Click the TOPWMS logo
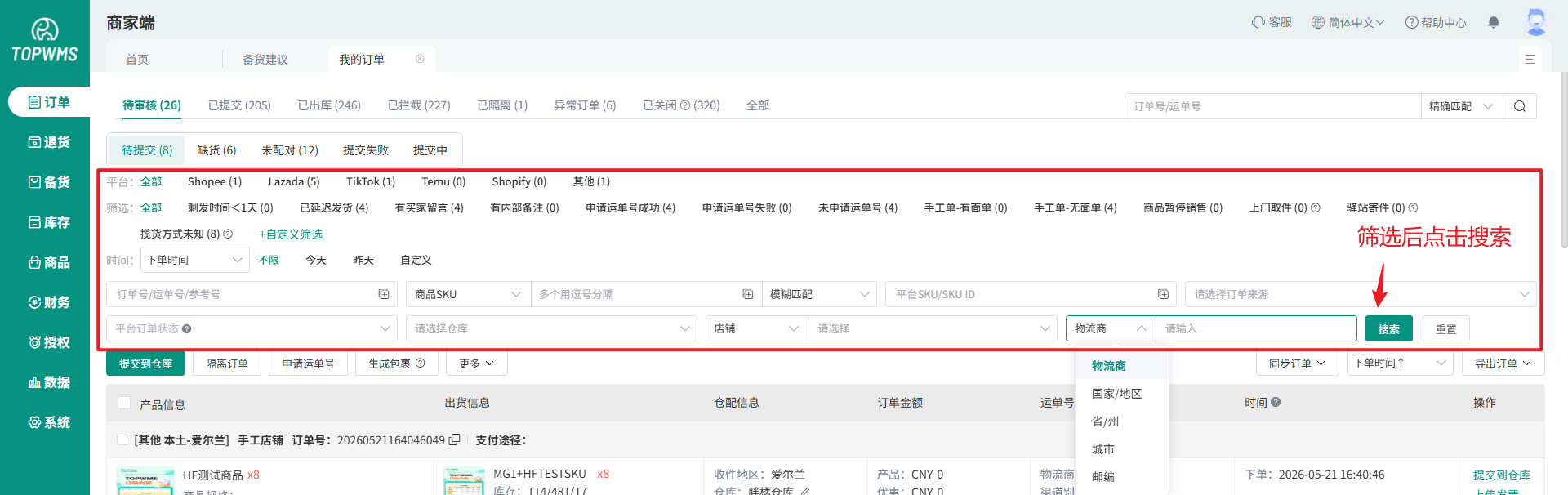 pos(45,41)
